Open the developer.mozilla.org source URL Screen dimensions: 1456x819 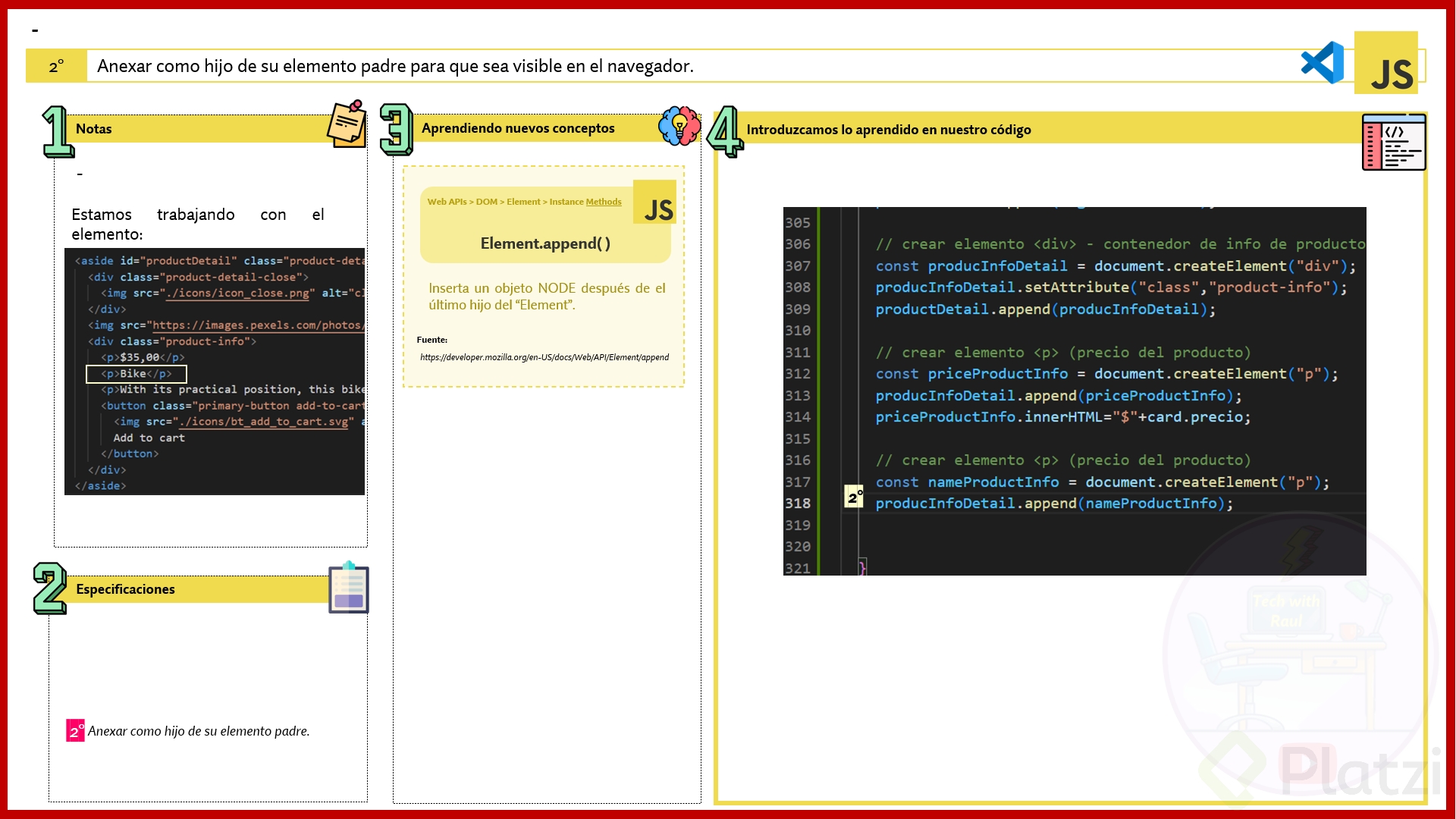[x=544, y=357]
